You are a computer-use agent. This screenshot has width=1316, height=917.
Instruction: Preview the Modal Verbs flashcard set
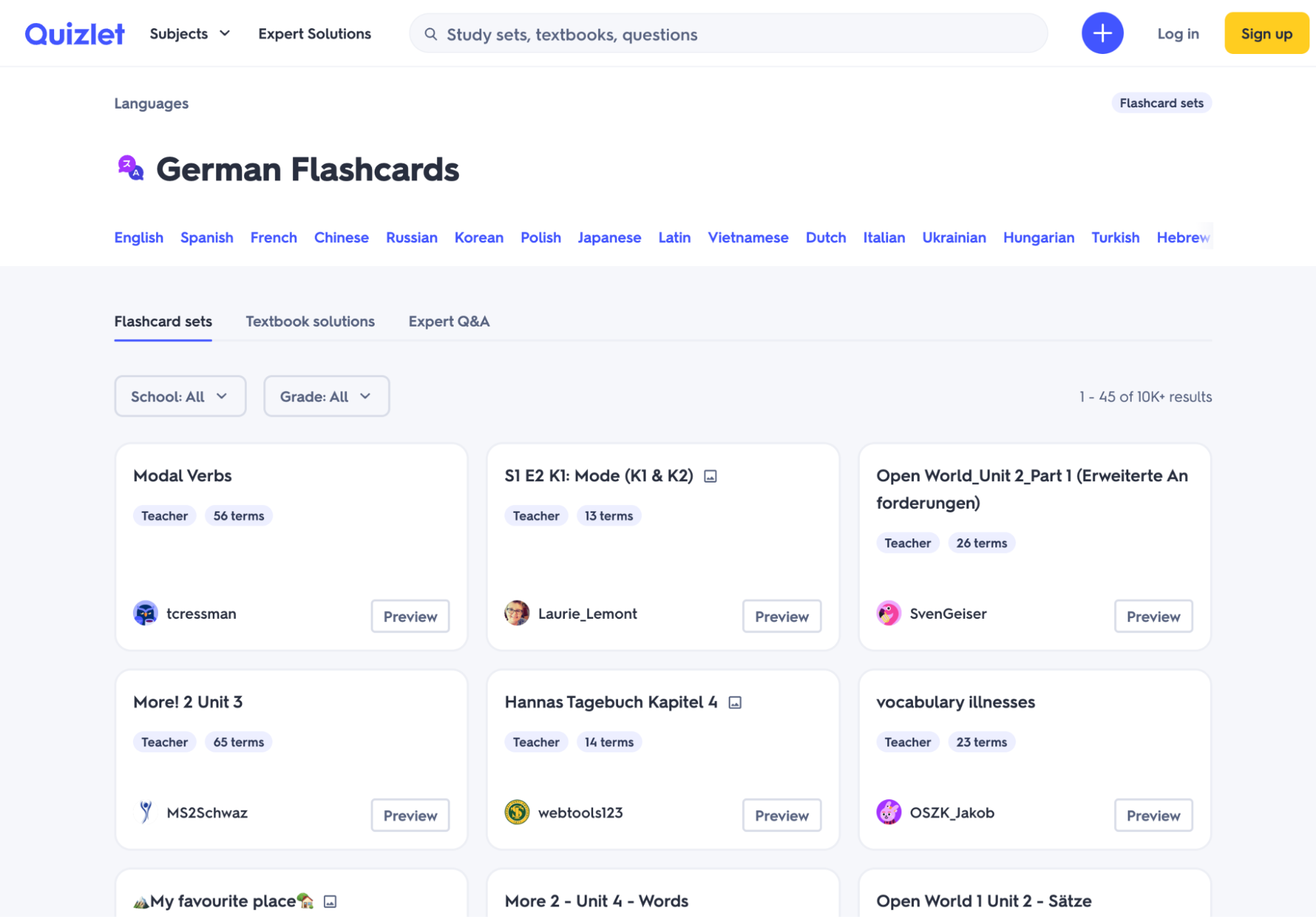point(409,616)
